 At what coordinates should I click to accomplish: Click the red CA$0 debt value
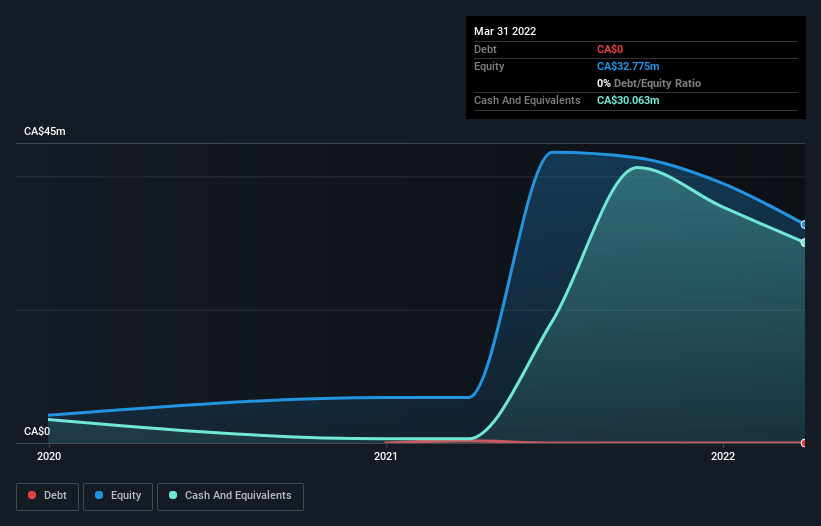pos(610,49)
